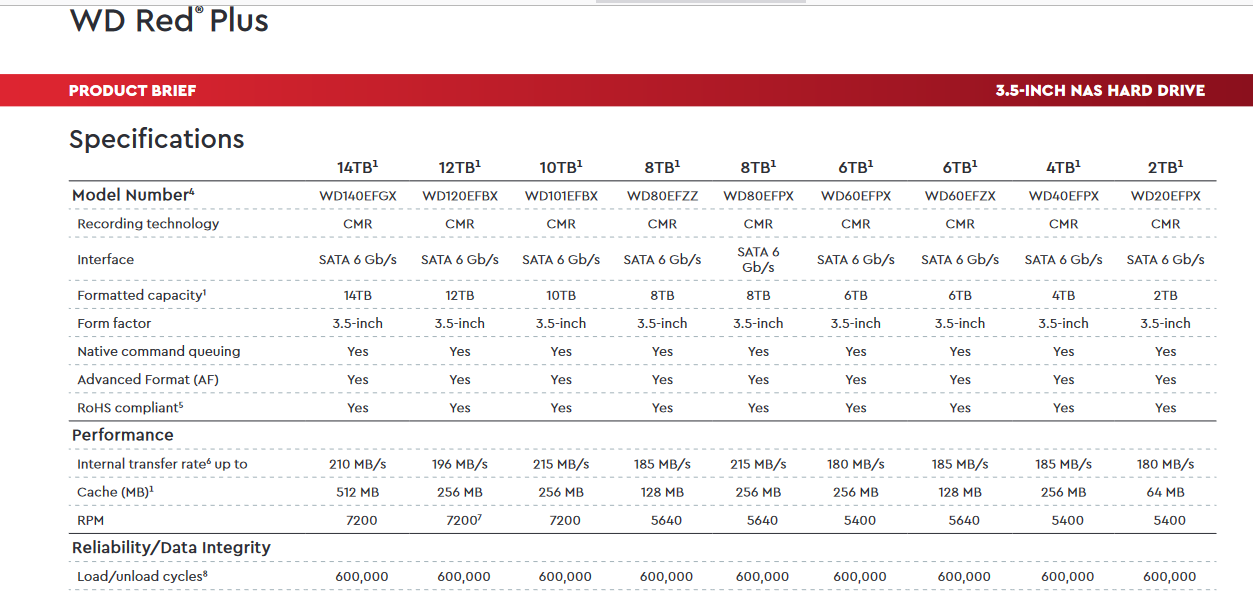Image resolution: width=1253 pixels, height=597 pixels.
Task: Click the CMR value under WD140EFGX
Action: [x=357, y=224]
